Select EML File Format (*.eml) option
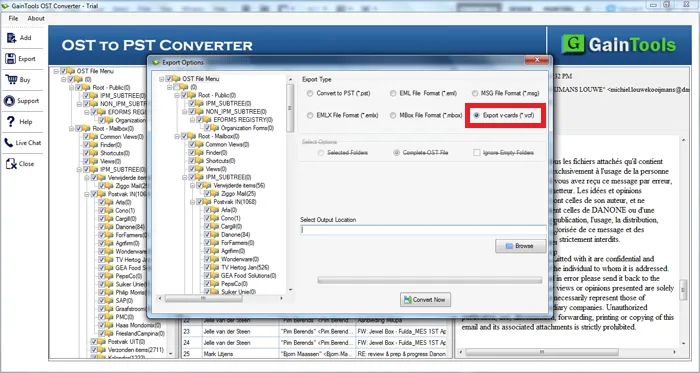Viewport: 700px width, 373px height. [393, 94]
